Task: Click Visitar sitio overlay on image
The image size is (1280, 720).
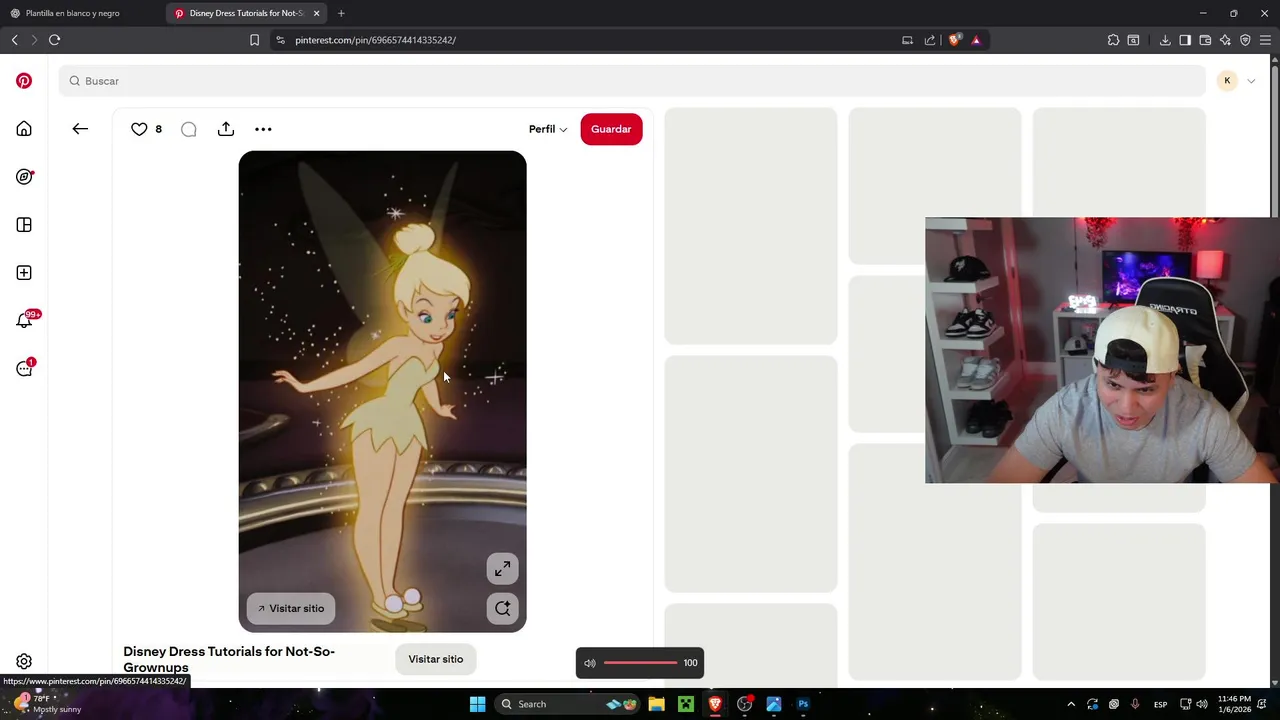Action: tap(291, 608)
